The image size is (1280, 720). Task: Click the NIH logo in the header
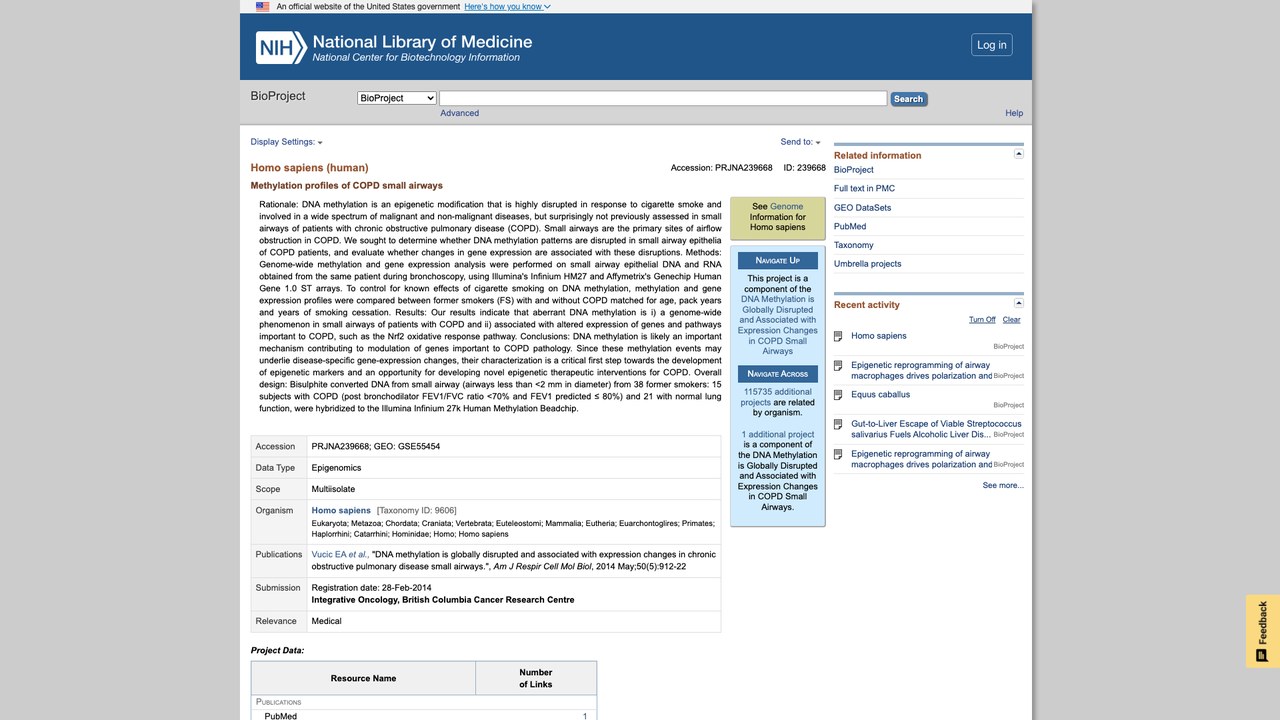click(281, 47)
